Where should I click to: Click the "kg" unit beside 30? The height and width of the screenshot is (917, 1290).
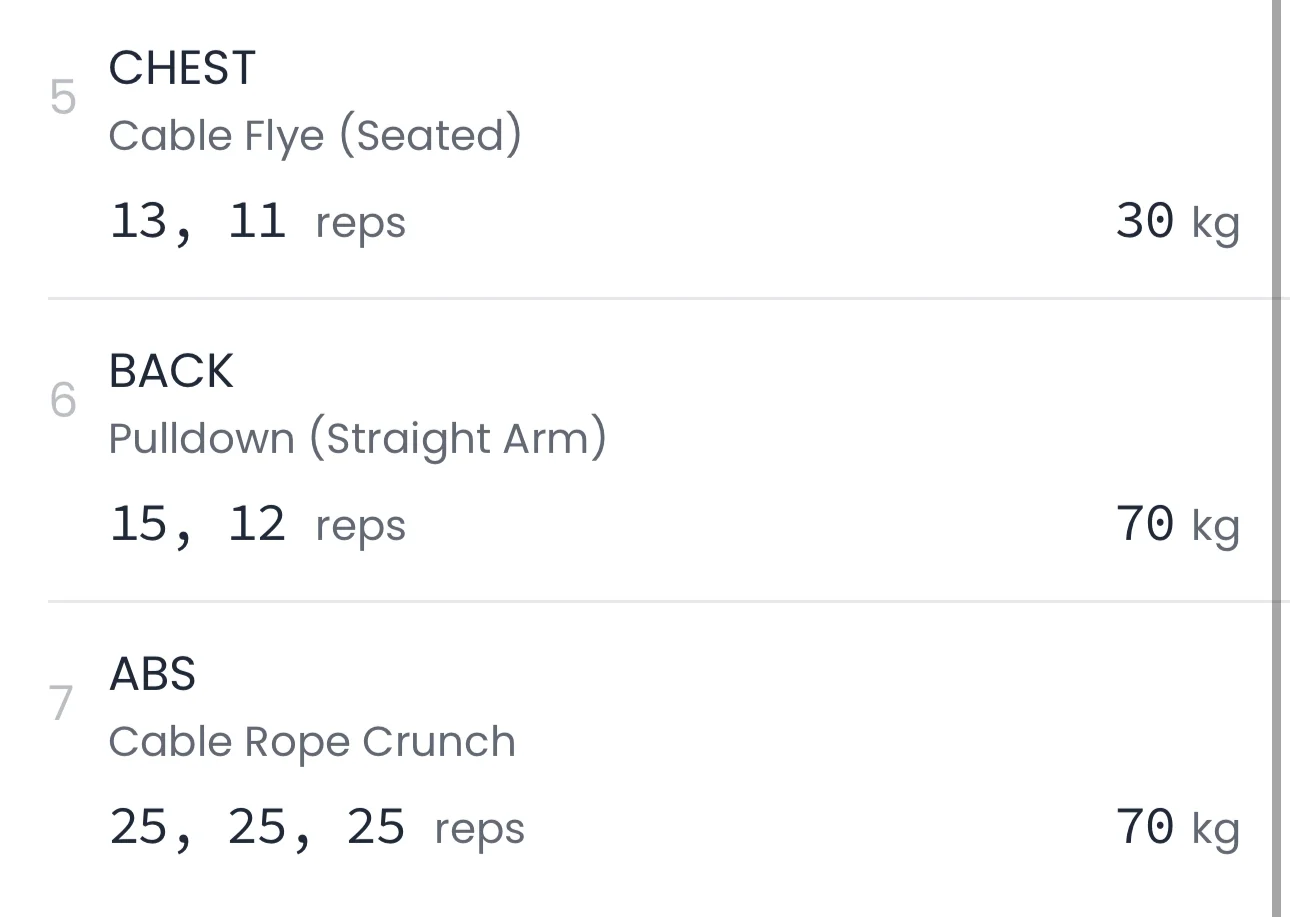tap(1215, 224)
